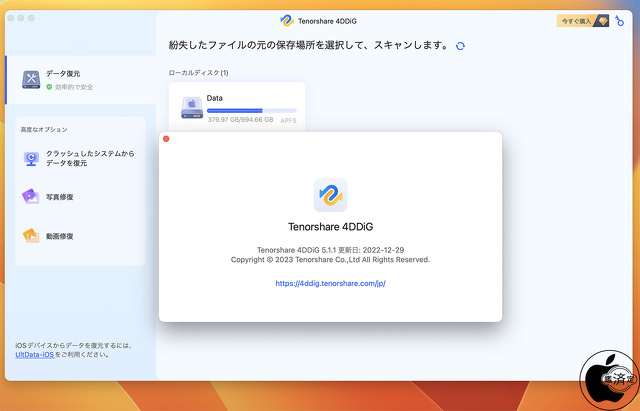Image resolution: width=640 pixels, height=411 pixels.
Task: Click the purple photo repair icon
Action: click(31, 197)
